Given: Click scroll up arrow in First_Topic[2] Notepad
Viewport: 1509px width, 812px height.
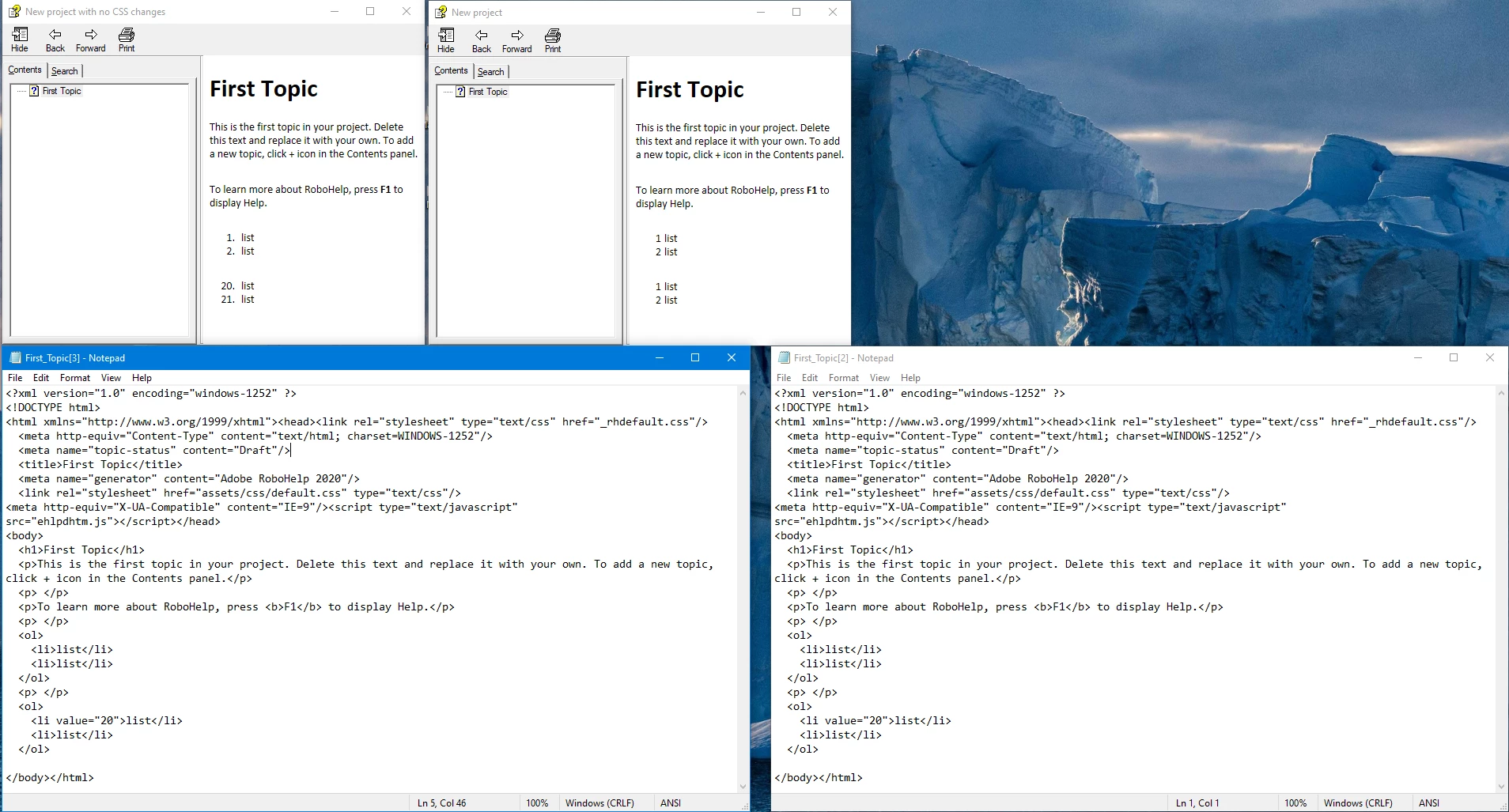Looking at the screenshot, I should 1501,393.
